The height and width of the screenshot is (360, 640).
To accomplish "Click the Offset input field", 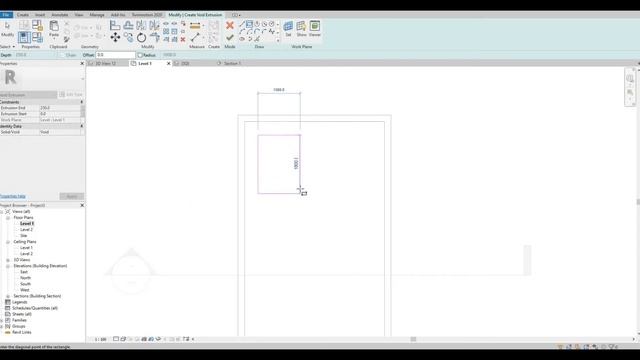I will click(x=116, y=55).
